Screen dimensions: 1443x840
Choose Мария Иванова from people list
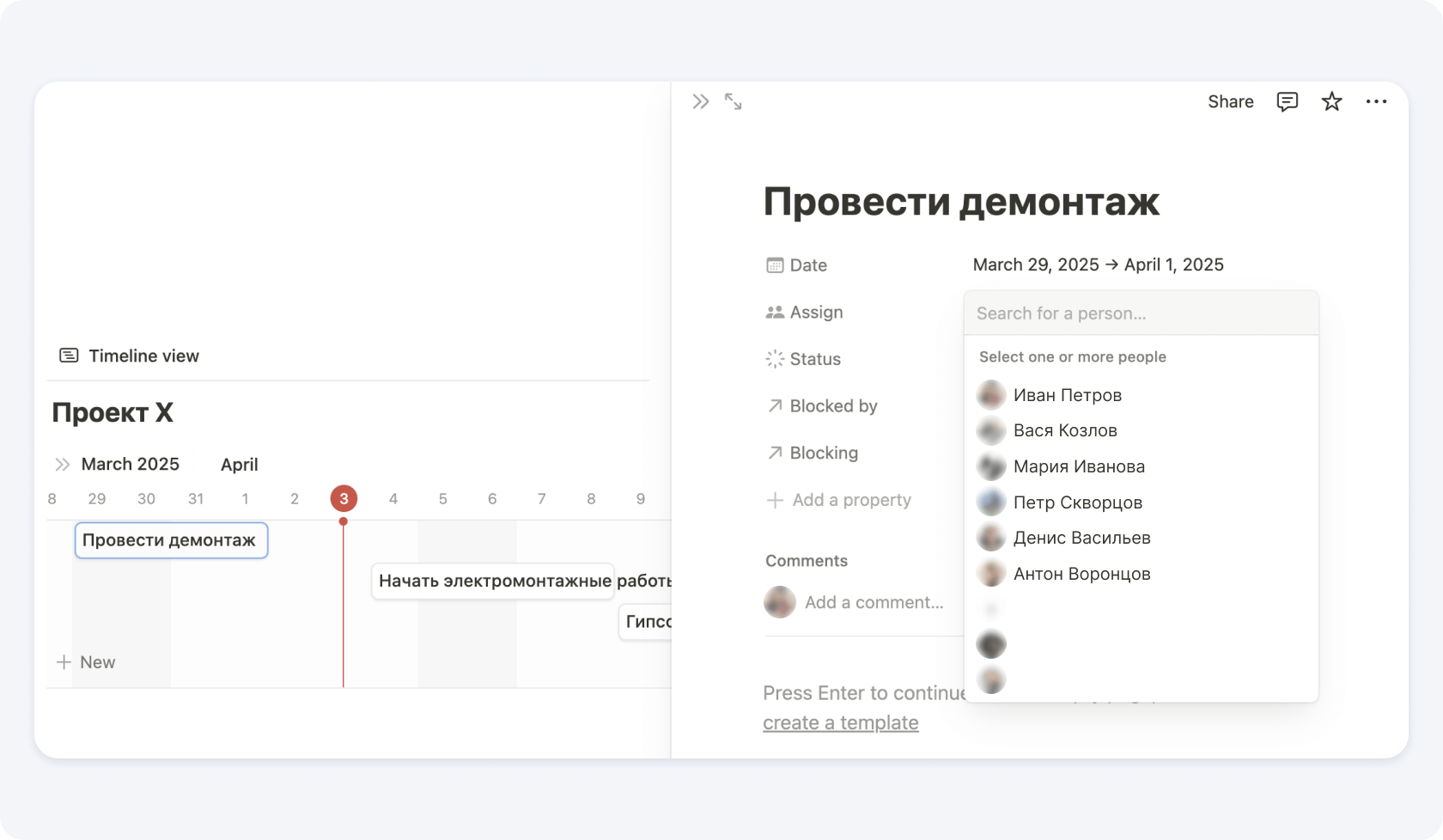(1078, 466)
